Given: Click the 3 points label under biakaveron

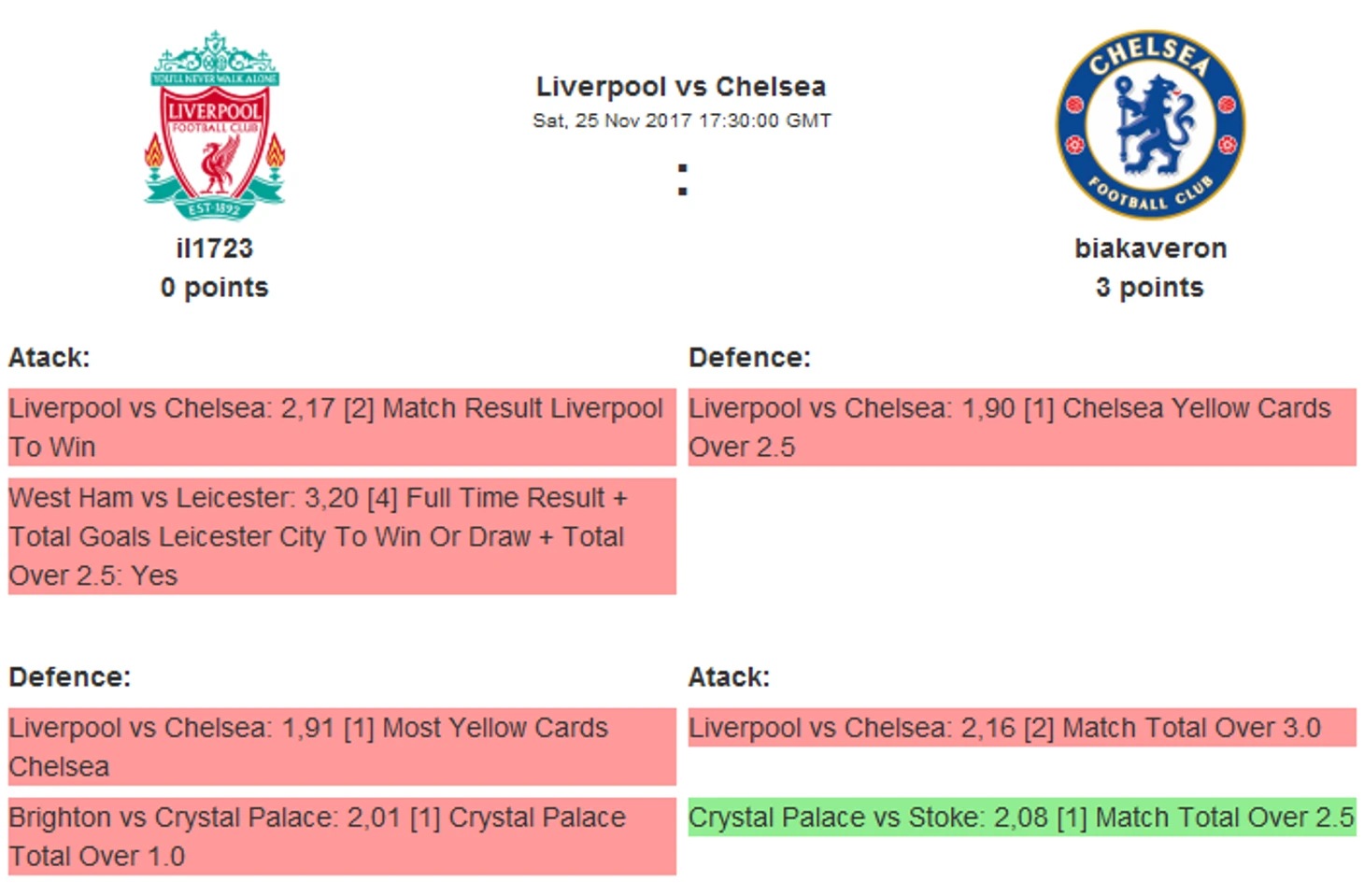Looking at the screenshot, I should pos(1150,288).
